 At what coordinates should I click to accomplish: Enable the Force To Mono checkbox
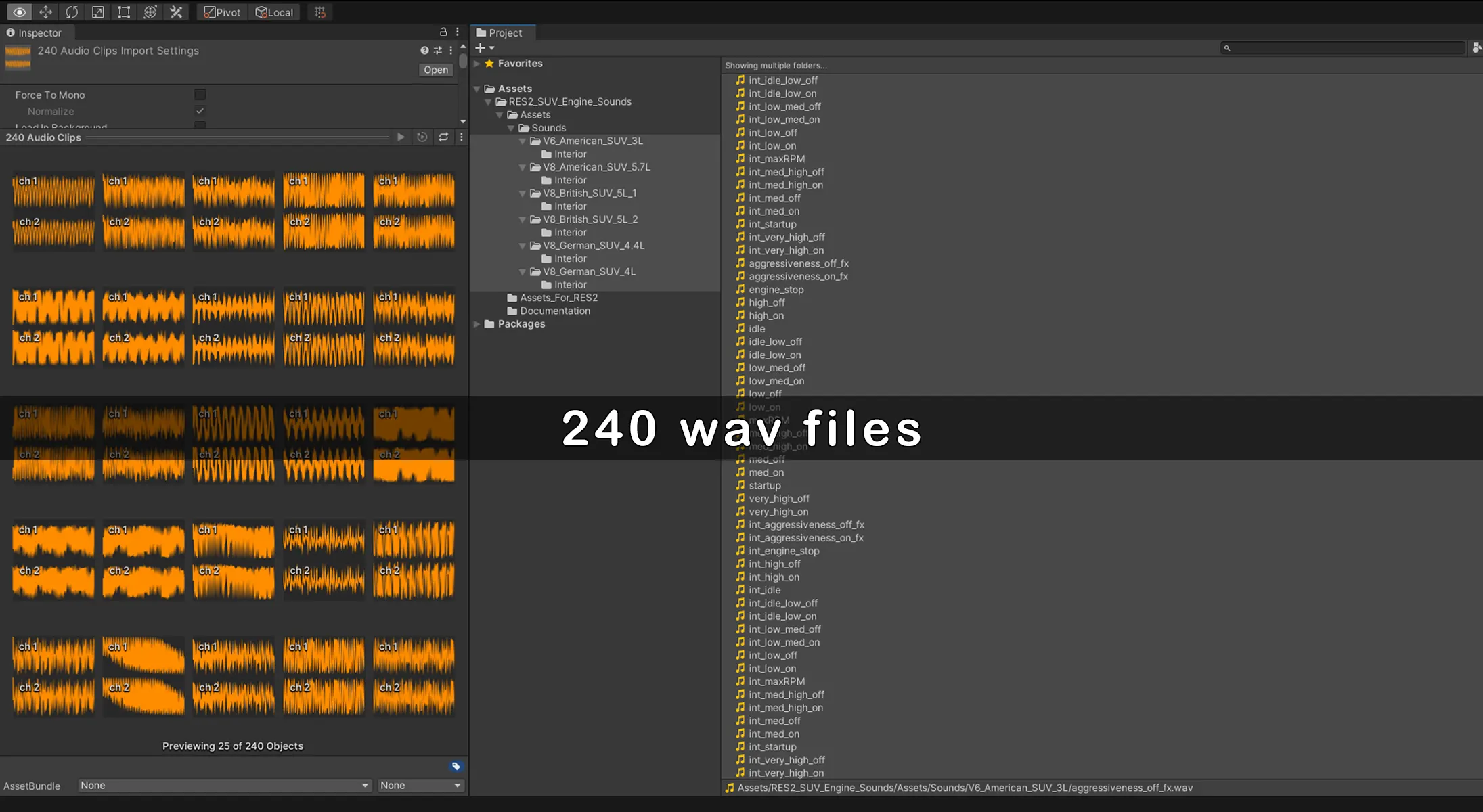pyautogui.click(x=200, y=95)
